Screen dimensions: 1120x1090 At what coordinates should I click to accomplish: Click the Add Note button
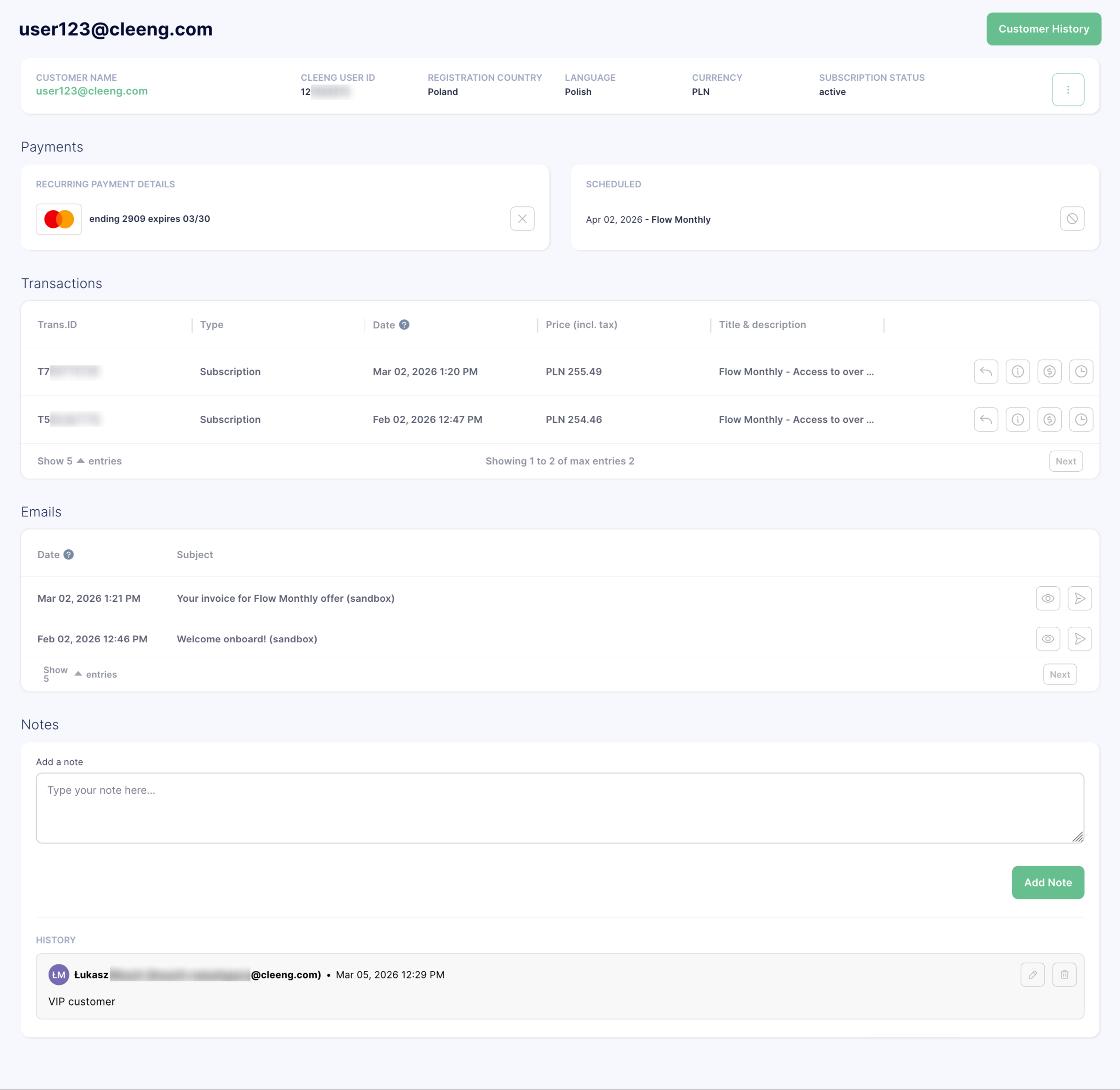[x=1047, y=882]
